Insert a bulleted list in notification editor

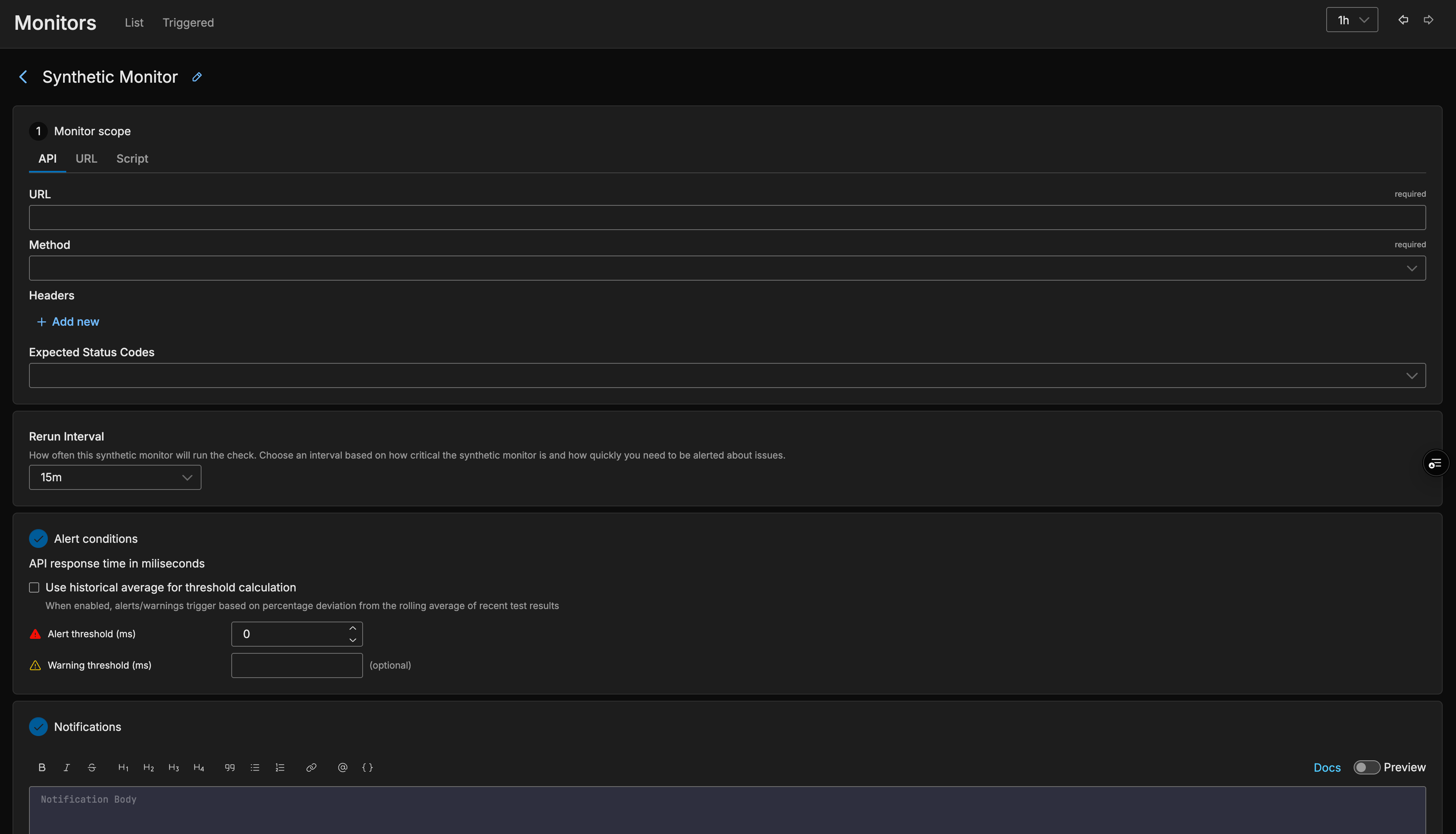click(x=255, y=767)
